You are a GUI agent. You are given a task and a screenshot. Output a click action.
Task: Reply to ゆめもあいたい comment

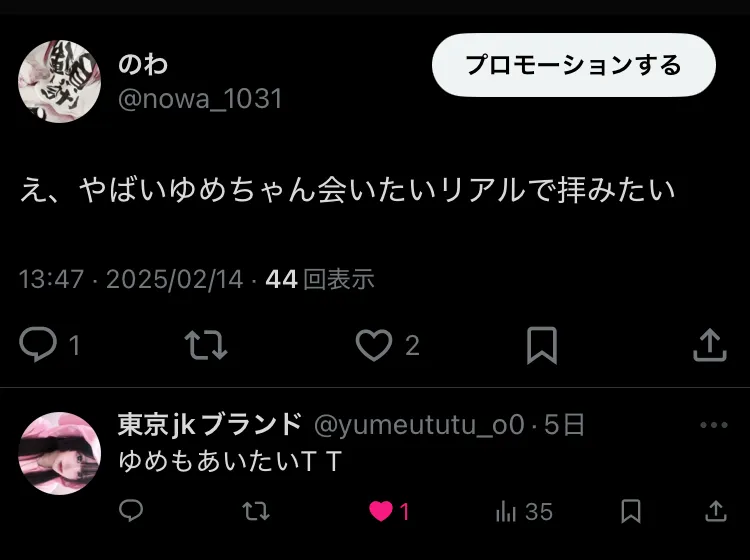tap(131, 511)
